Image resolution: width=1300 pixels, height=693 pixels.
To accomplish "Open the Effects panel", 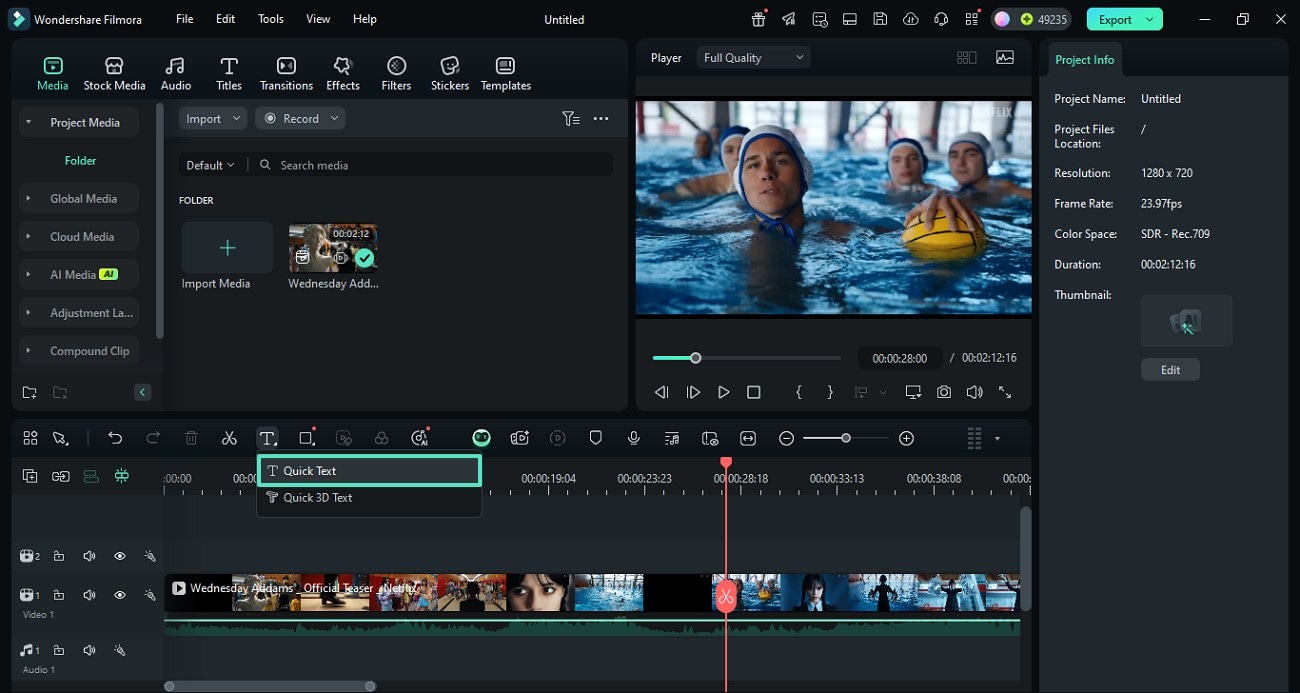I will [343, 74].
